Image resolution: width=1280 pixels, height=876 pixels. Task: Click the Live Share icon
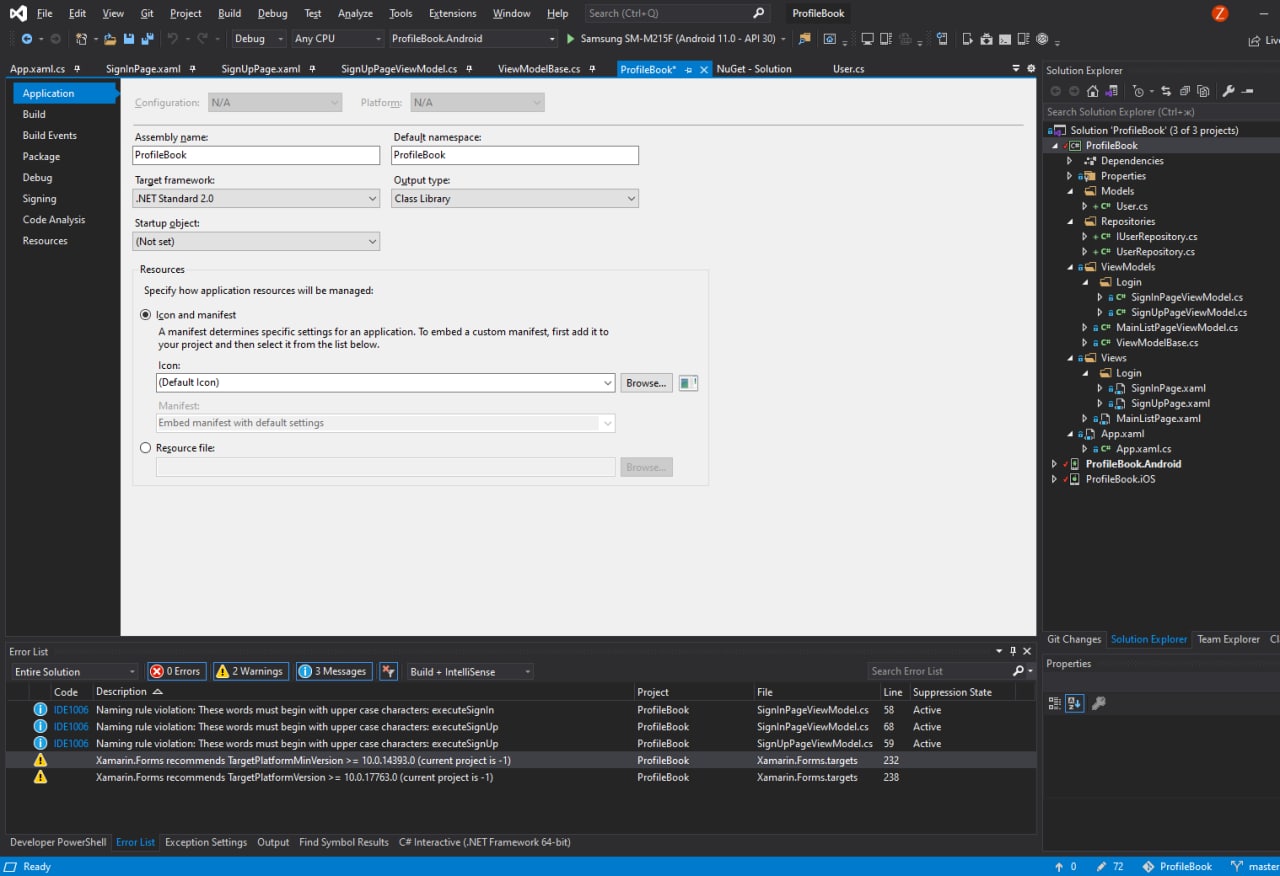[x=1255, y=40]
